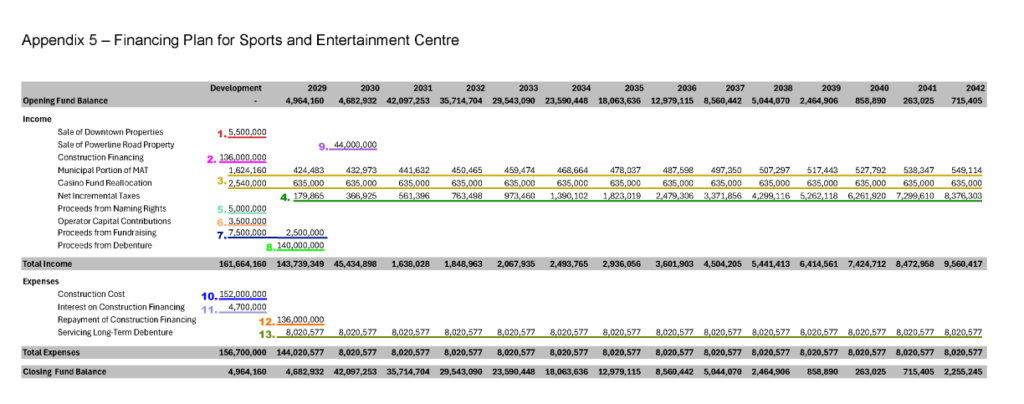Click the 1,624,160 MAT development value
Viewport: 1024px width, 404px height.
pyautogui.click(x=247, y=170)
